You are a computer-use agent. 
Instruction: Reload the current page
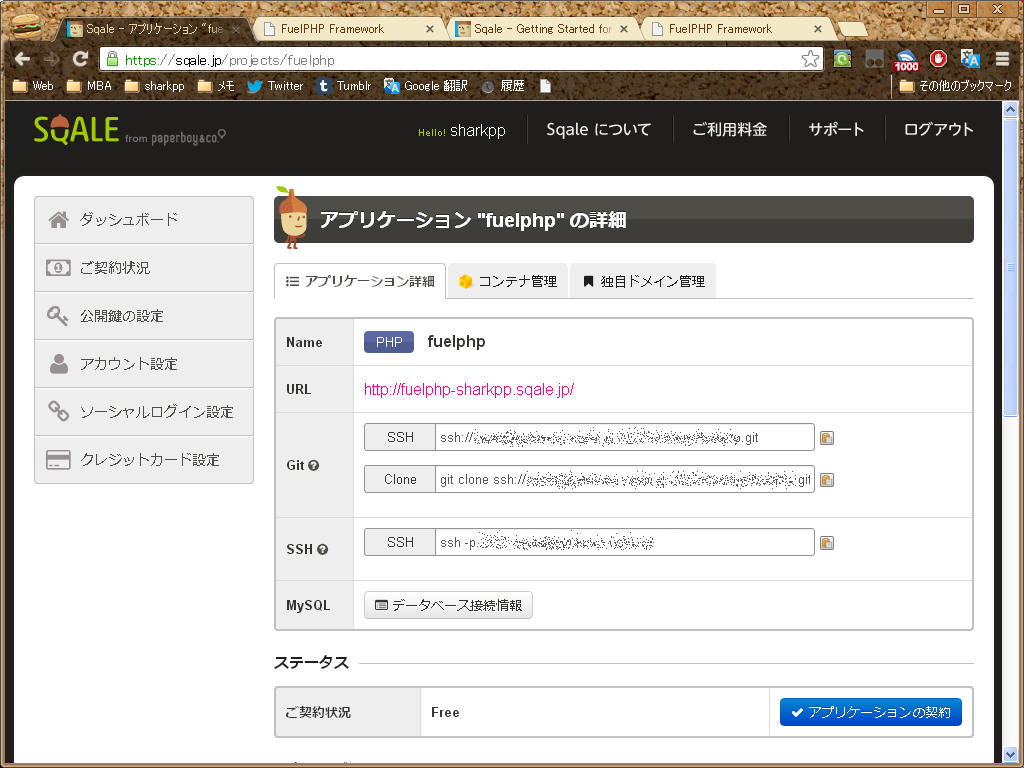(x=80, y=59)
